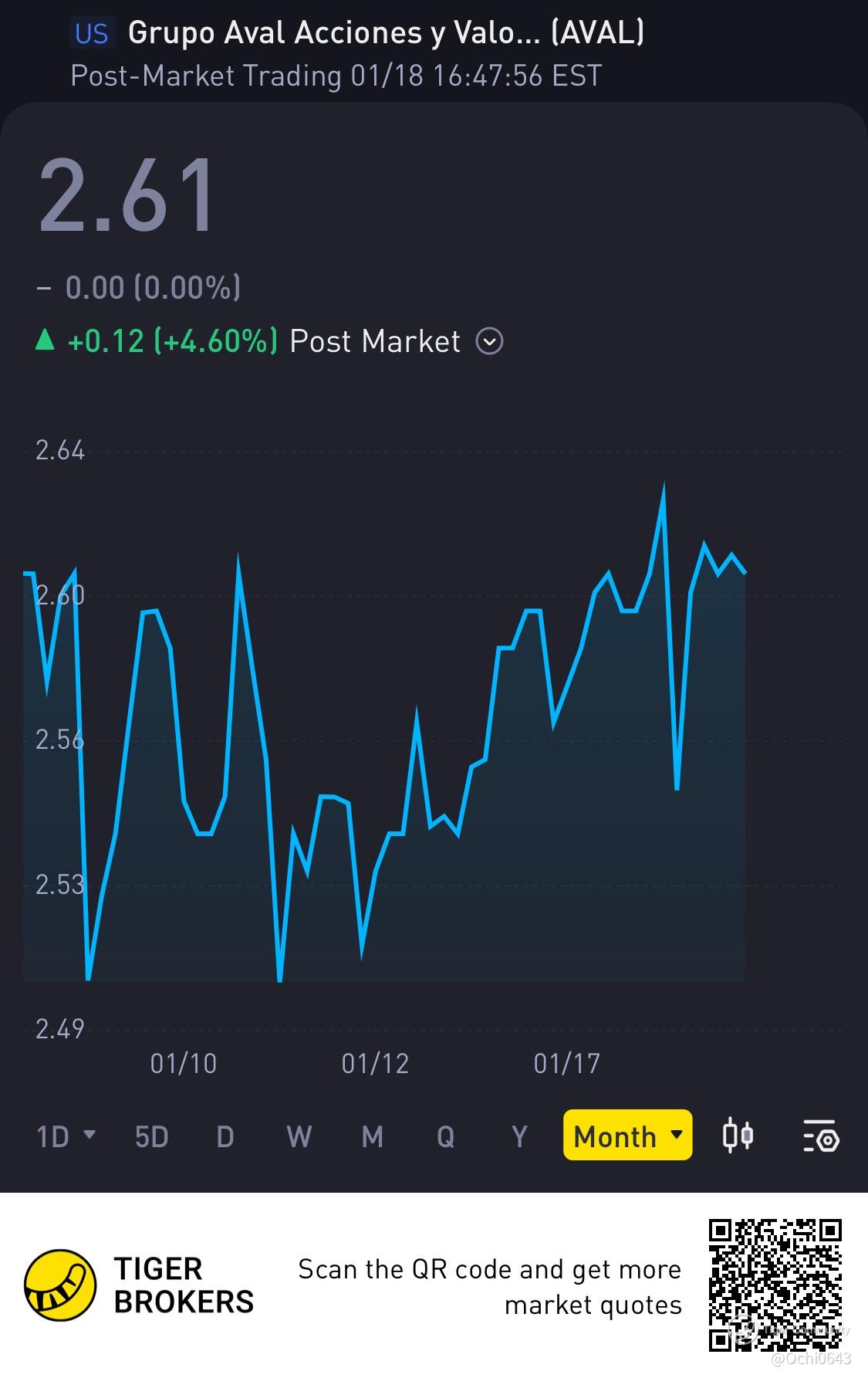Select the D daily chart tab
Screen dimensions: 868x1378
(x=225, y=1136)
